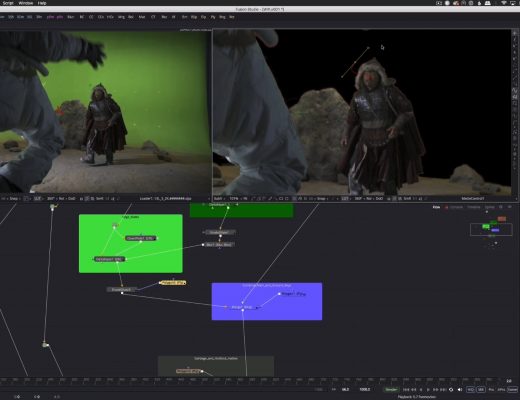
Task: Toggle the right viewer LUT button
Action: point(345,199)
